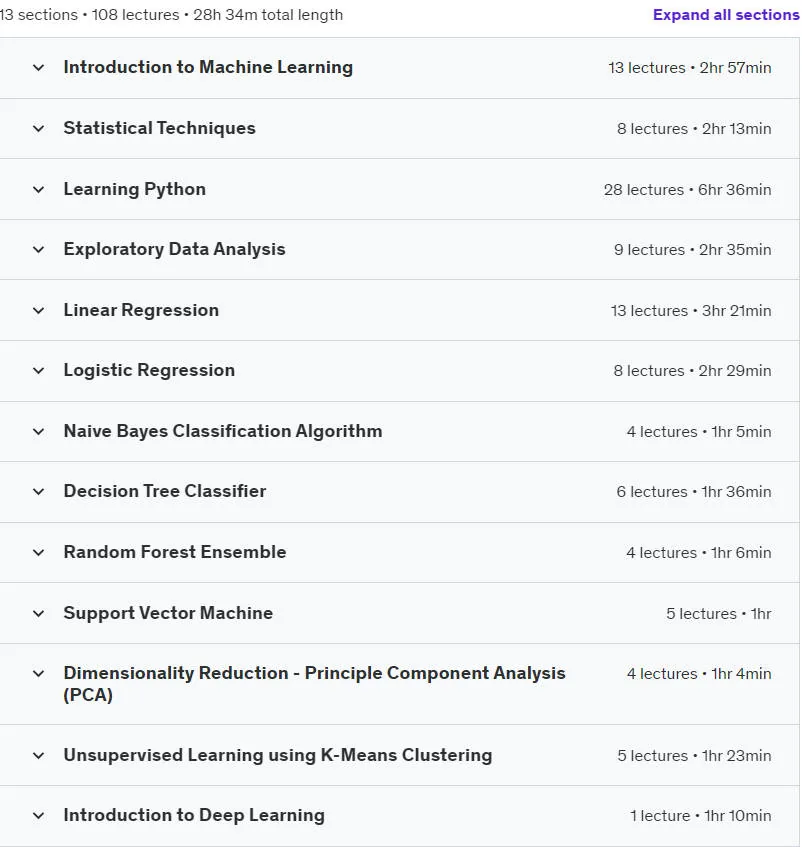This screenshot has width=802, height=847.
Task: Click chevron beside Decision Tree Classifier
Action: tap(38, 492)
